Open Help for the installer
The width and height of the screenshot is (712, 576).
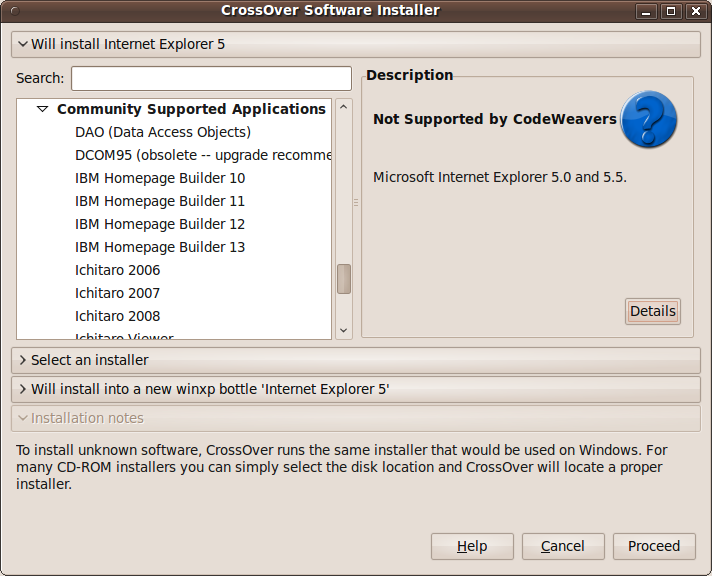(472, 546)
